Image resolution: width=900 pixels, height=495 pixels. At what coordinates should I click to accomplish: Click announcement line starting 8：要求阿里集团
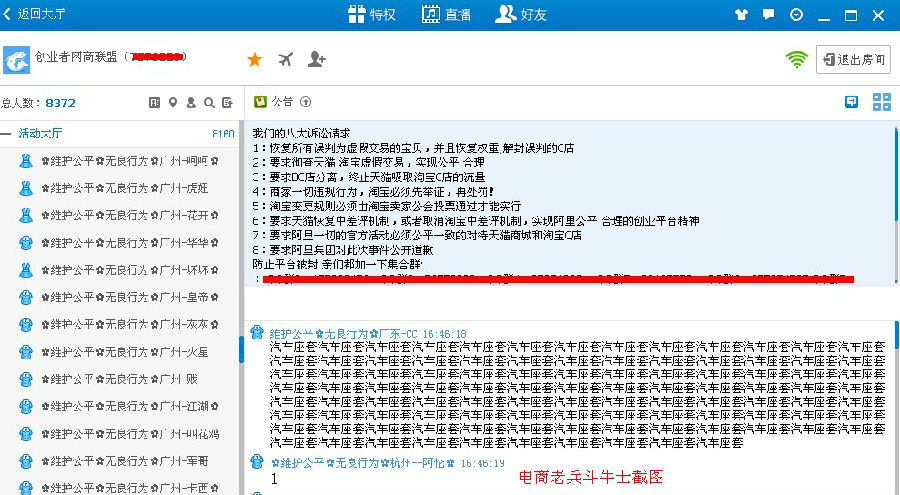(343, 250)
